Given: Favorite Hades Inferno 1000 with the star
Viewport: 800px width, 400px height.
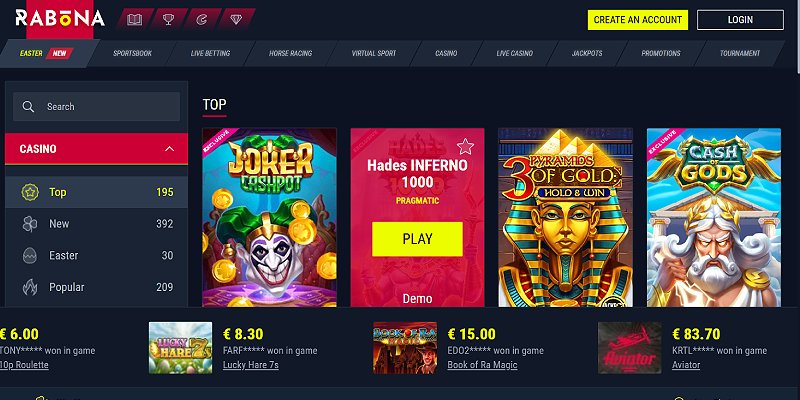Looking at the screenshot, I should pyautogui.click(x=465, y=147).
